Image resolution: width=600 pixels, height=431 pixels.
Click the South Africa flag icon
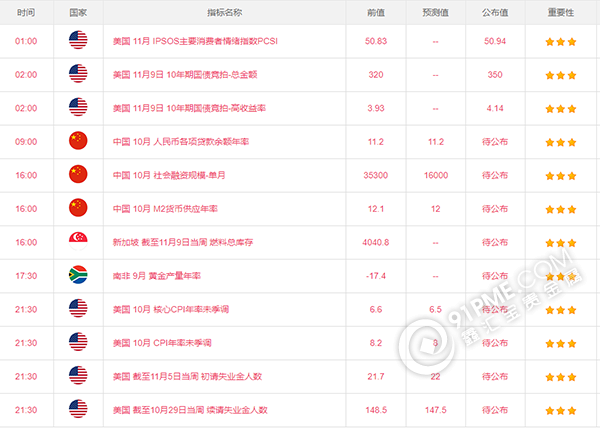pyautogui.click(x=77, y=276)
